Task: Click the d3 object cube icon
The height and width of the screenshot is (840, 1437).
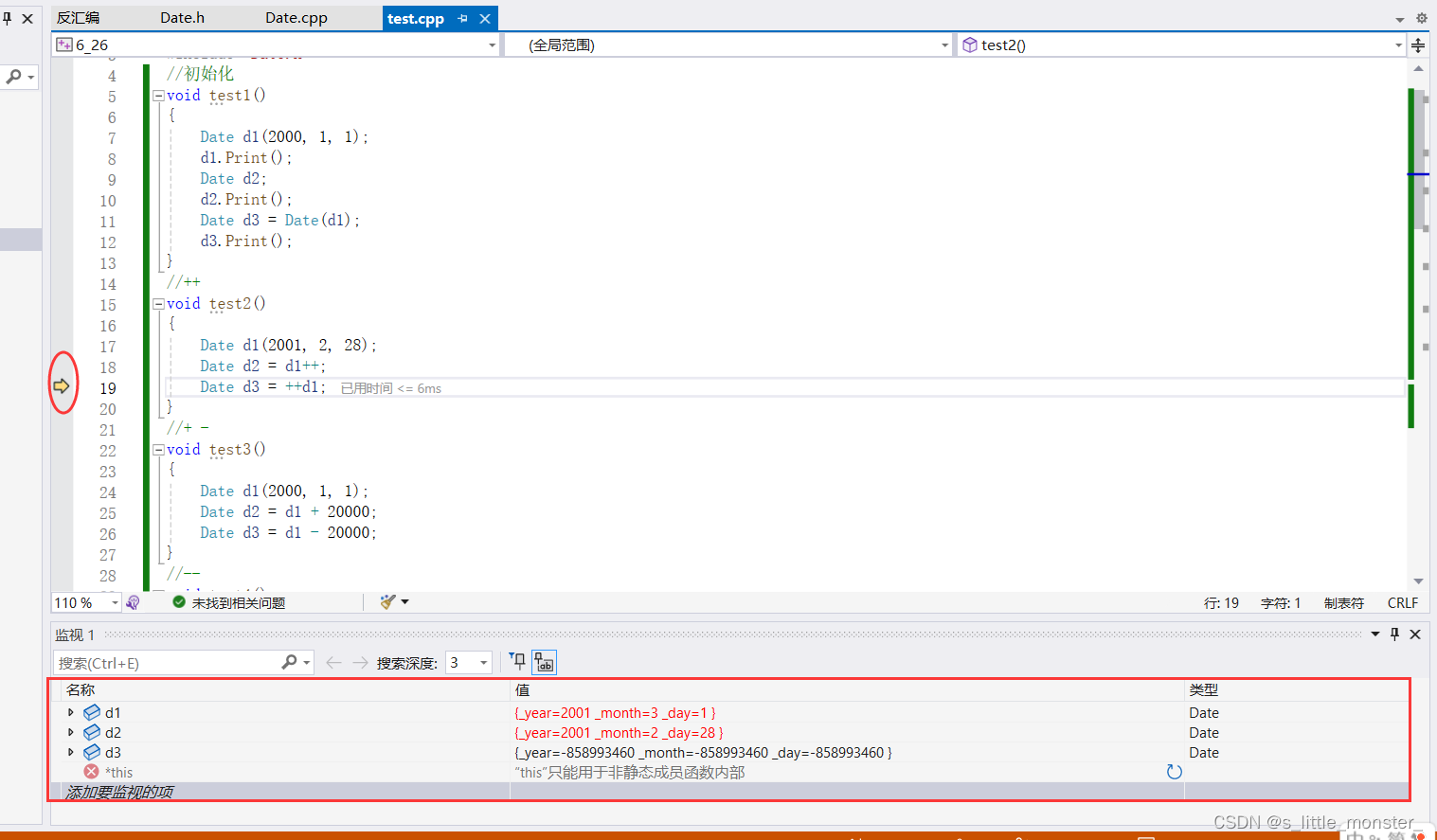Action: (92, 752)
